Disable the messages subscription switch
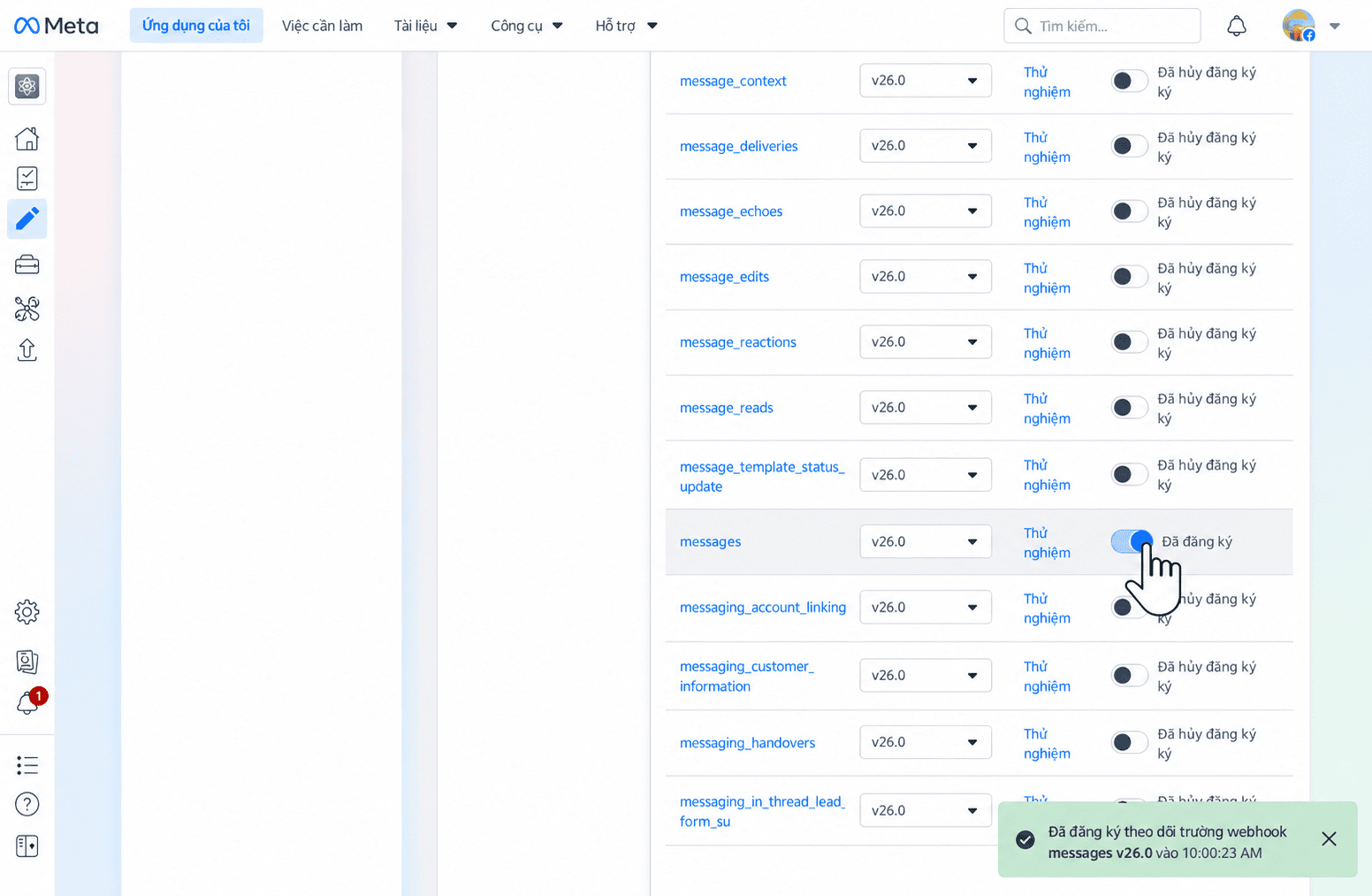The height and width of the screenshot is (896, 1372). click(1132, 540)
